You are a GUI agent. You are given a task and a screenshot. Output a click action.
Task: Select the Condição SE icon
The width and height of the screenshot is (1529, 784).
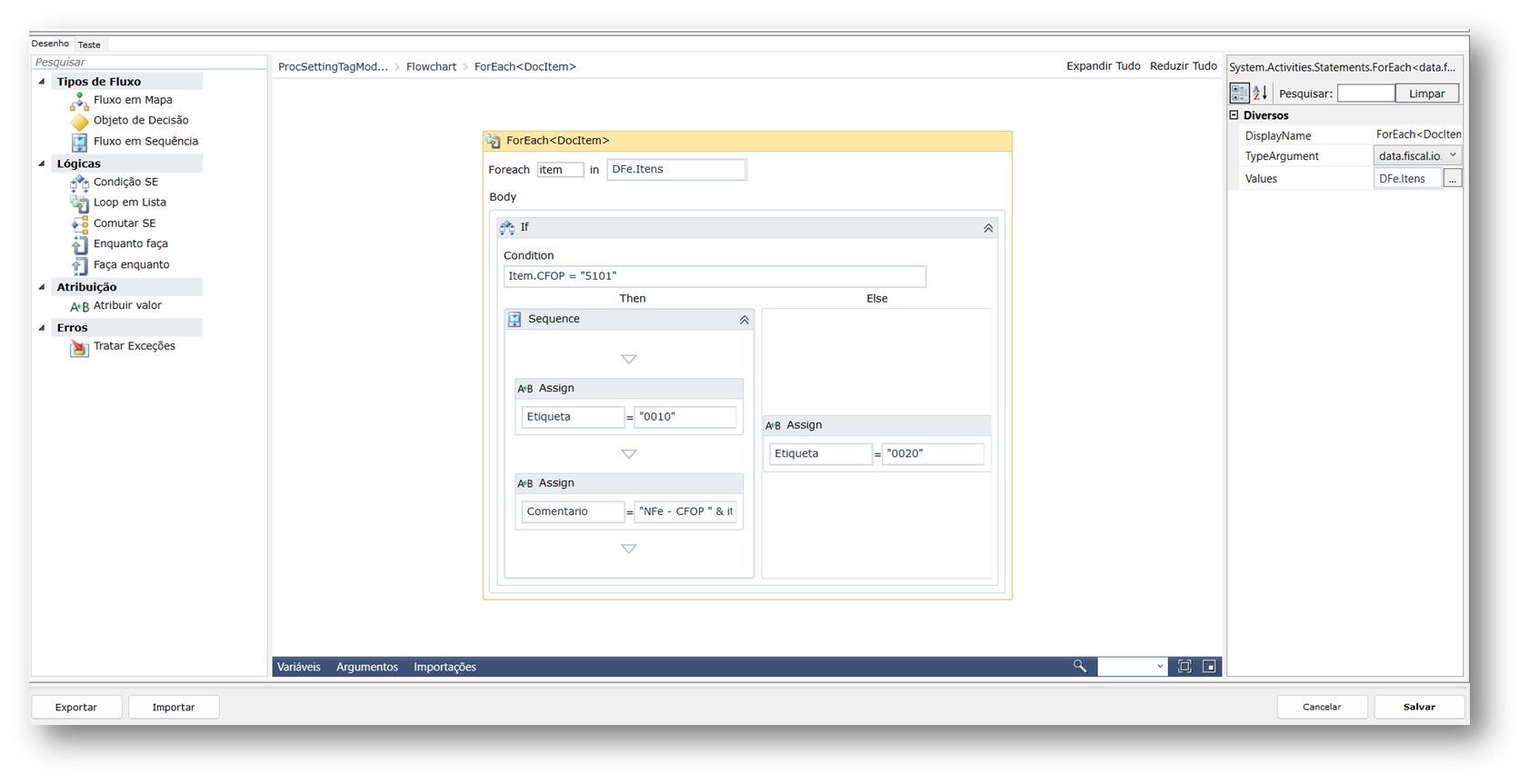pos(79,183)
